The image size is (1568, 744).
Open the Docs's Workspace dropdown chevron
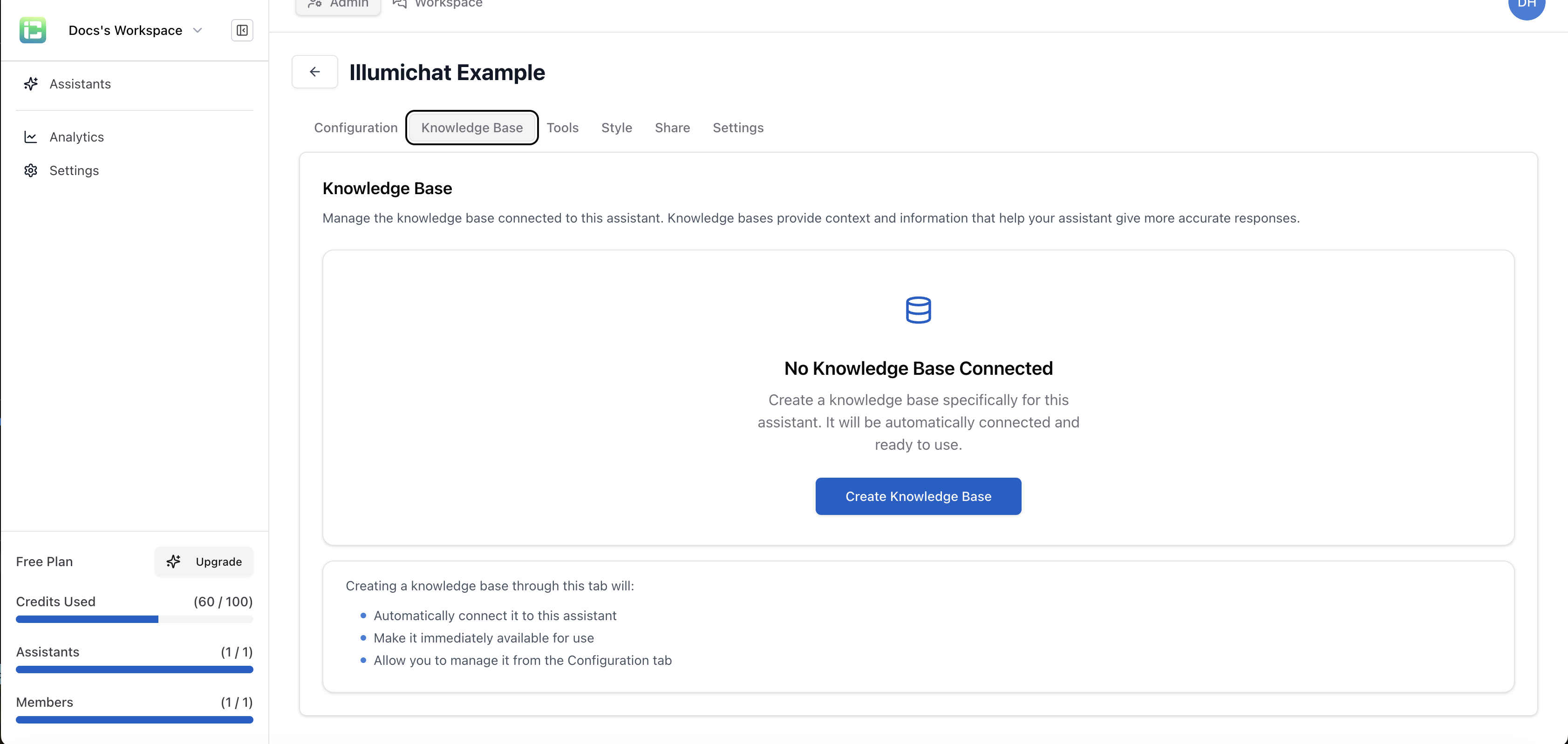(x=198, y=30)
